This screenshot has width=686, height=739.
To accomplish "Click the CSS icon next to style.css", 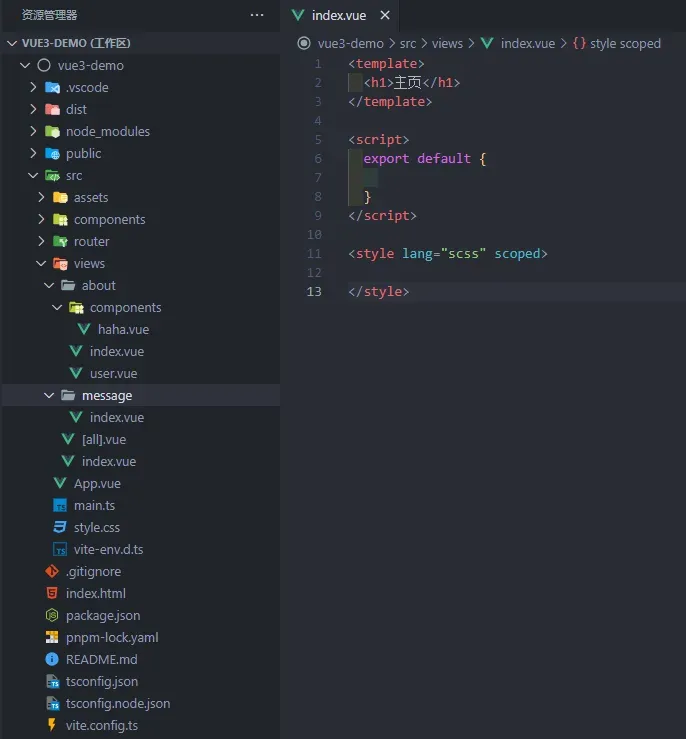I will coord(60,527).
